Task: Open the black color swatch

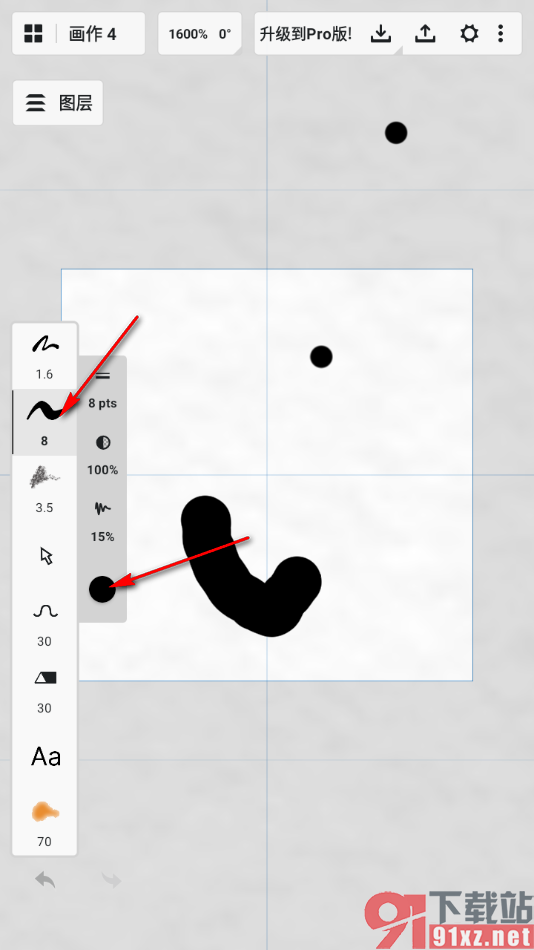Action: [x=102, y=589]
